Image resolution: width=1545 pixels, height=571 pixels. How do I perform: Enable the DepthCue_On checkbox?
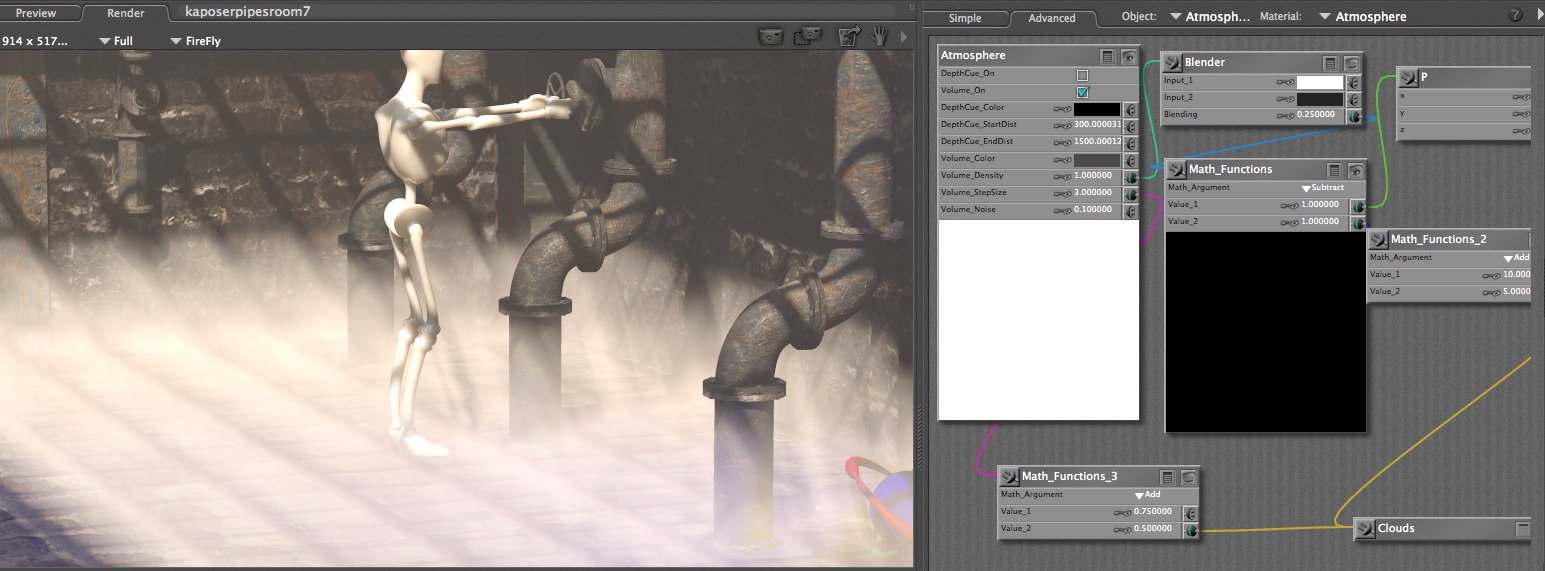(1082, 75)
